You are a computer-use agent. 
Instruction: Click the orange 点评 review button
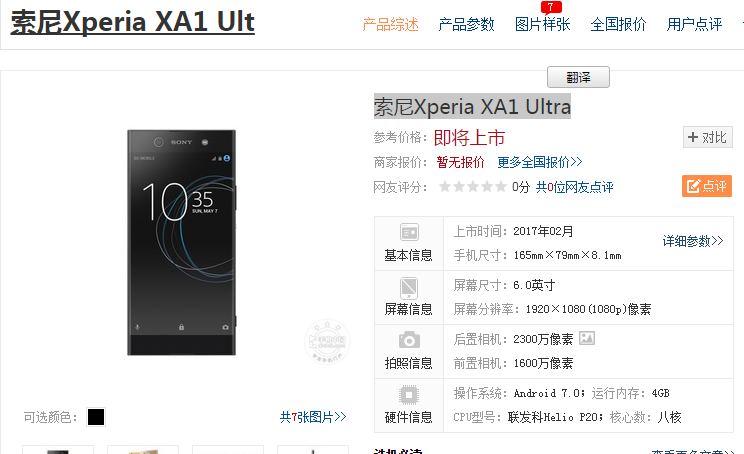(707, 186)
